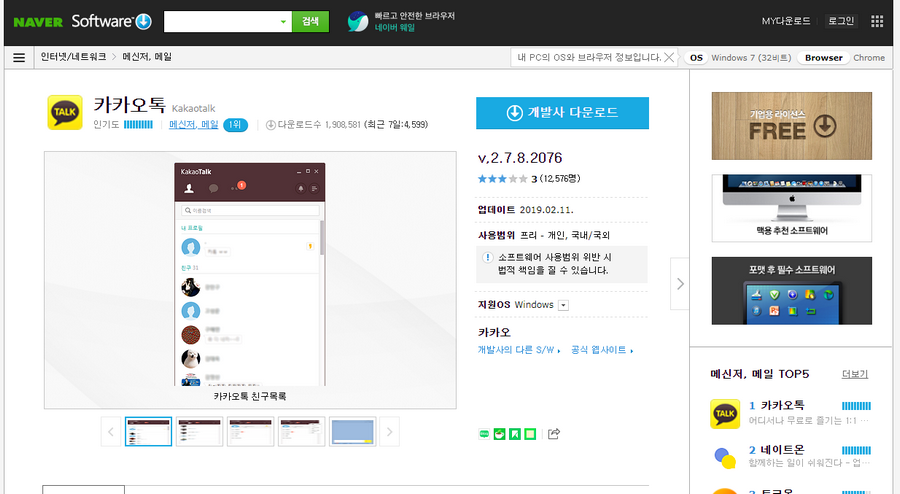The height and width of the screenshot is (494, 900).
Task: Click the KakaoTalk app icon beside the title
Action: [x=65, y=112]
